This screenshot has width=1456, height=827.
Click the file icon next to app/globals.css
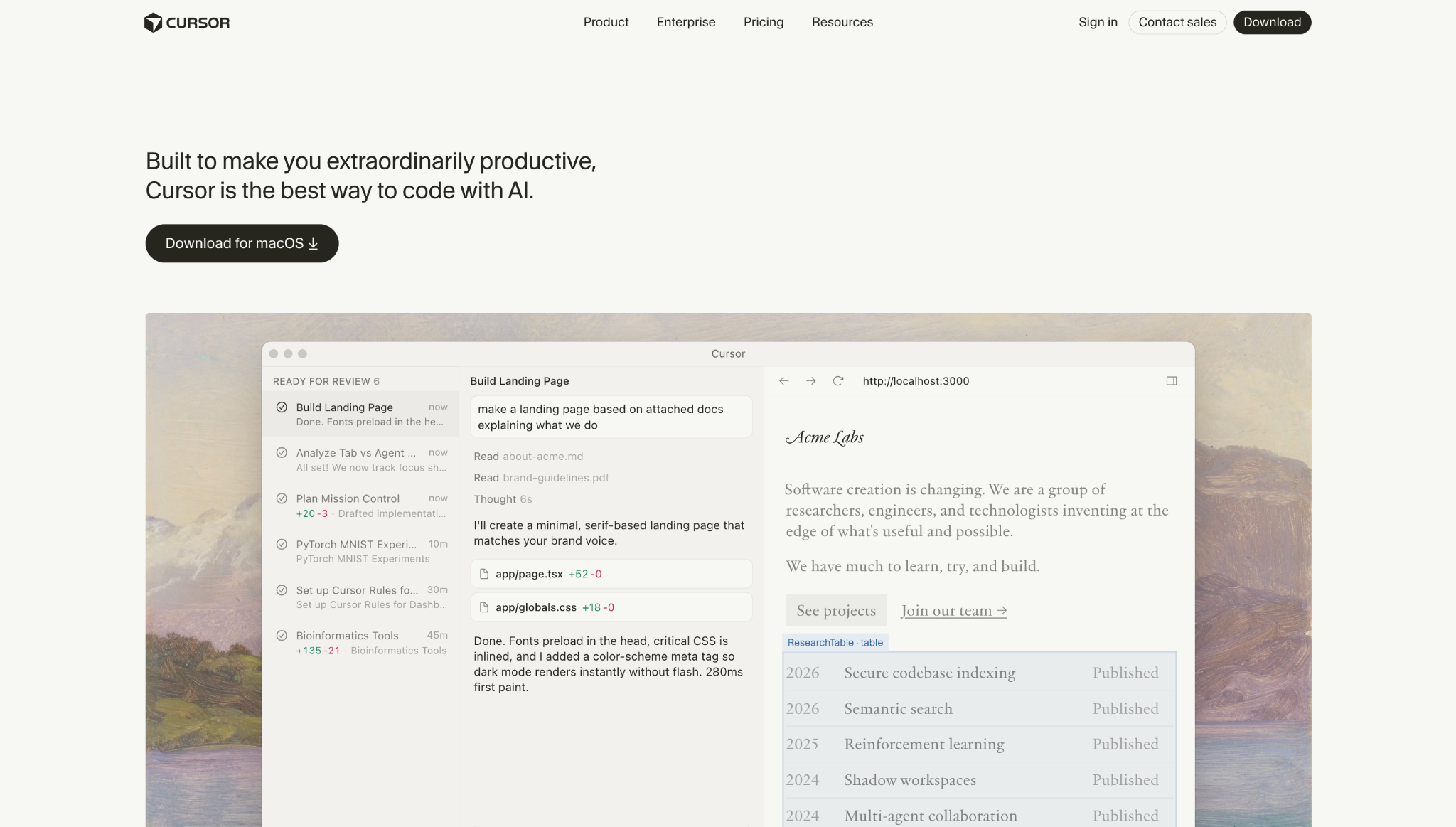point(485,607)
